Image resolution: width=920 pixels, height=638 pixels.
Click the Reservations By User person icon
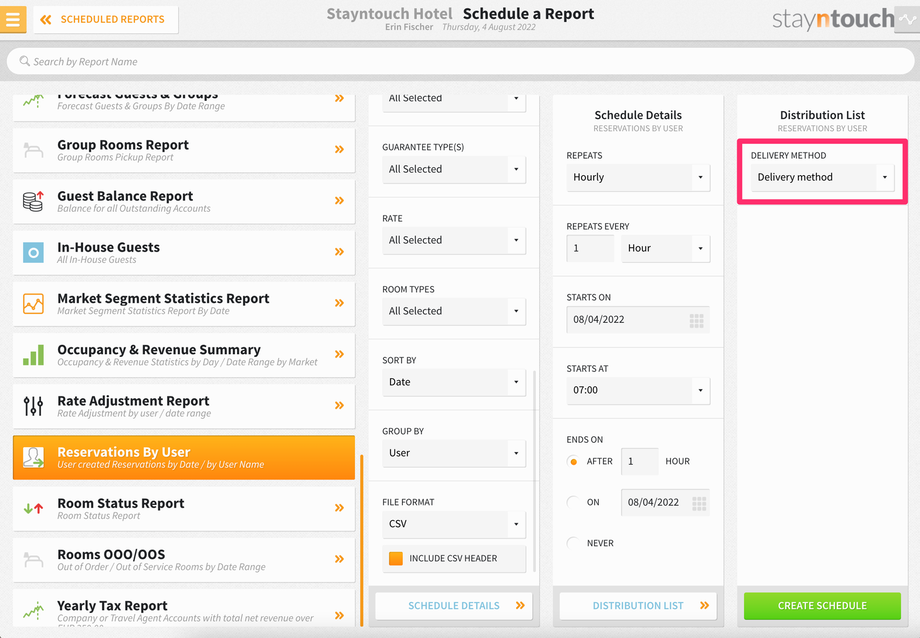coord(33,457)
